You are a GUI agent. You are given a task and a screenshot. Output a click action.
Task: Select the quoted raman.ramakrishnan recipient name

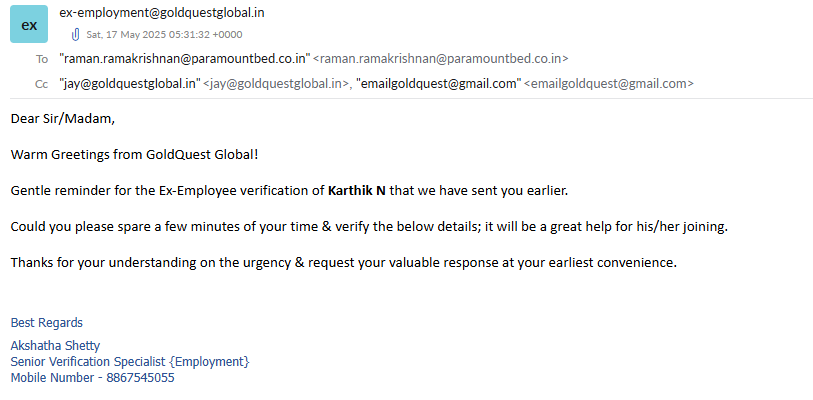coord(184,59)
